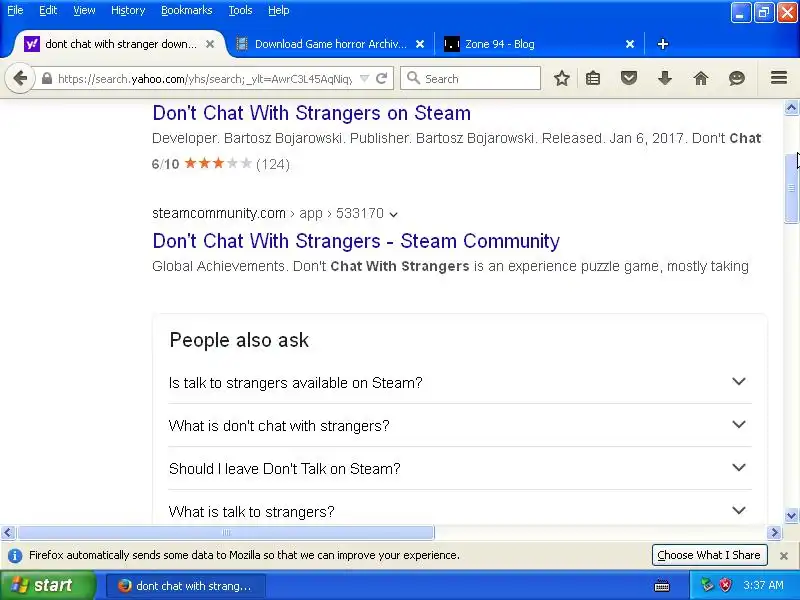Image resolution: width=800 pixels, height=600 pixels.
Task: Click the 3:37 AM system clock
Action: point(763,586)
